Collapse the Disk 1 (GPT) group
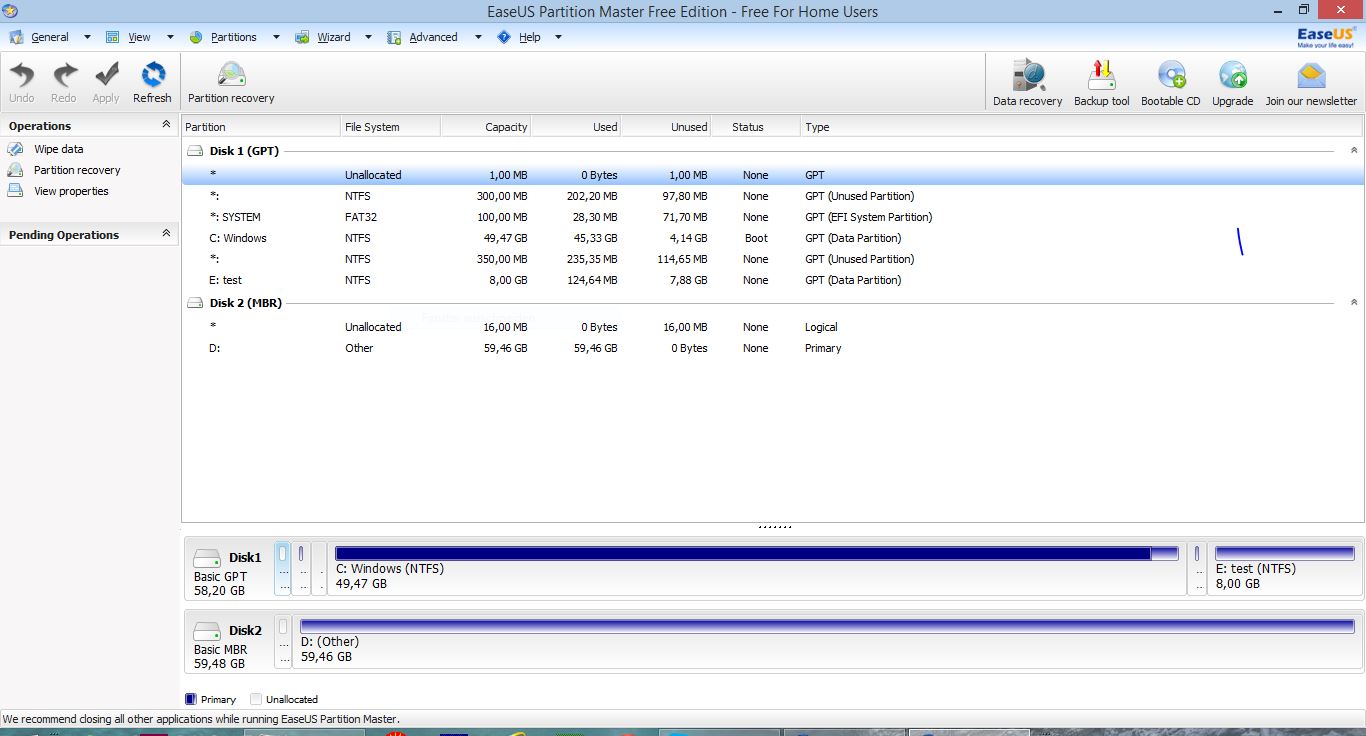Viewport: 1366px width, 736px height. pos(1354,150)
